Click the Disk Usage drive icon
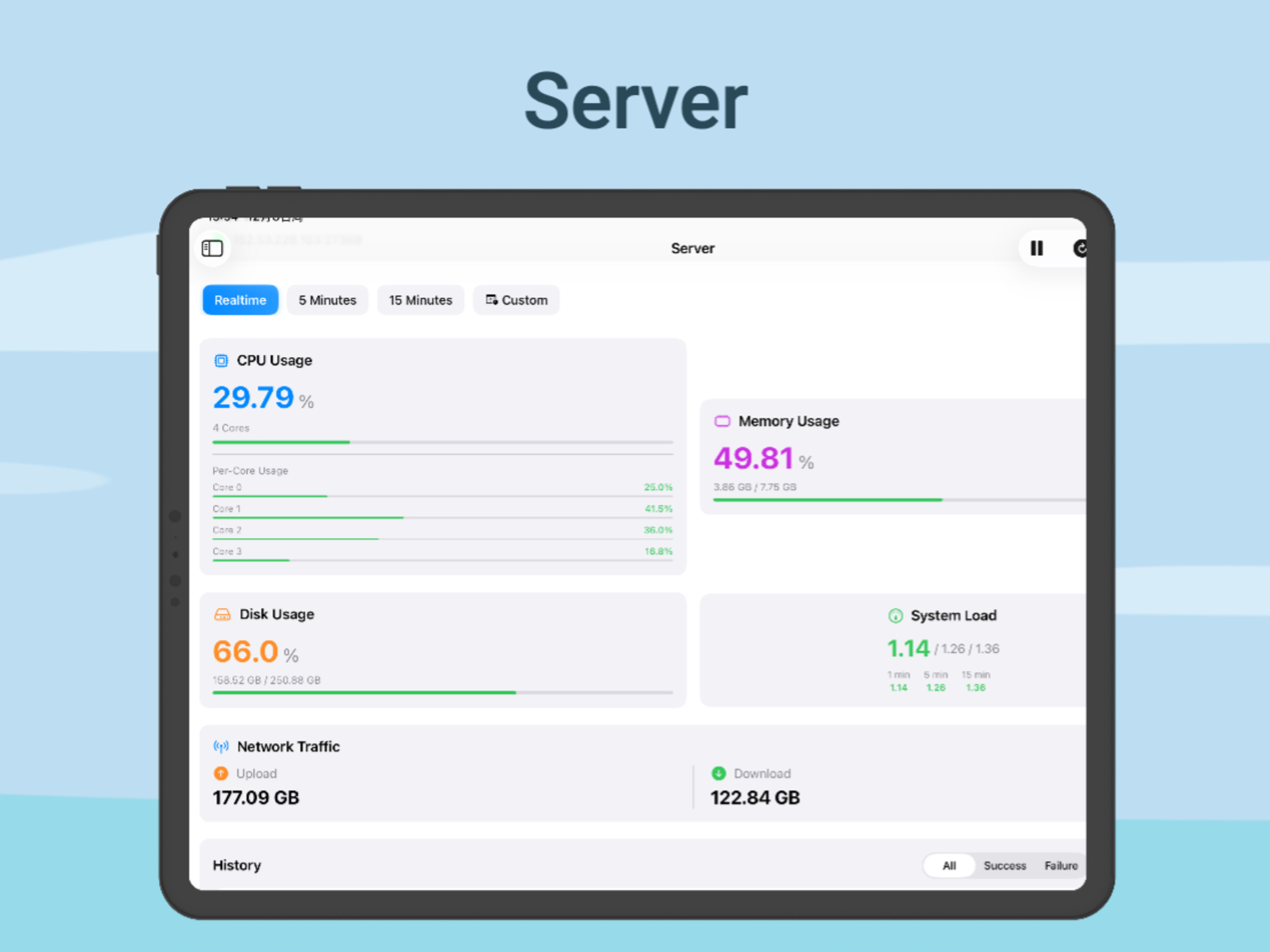 222,615
